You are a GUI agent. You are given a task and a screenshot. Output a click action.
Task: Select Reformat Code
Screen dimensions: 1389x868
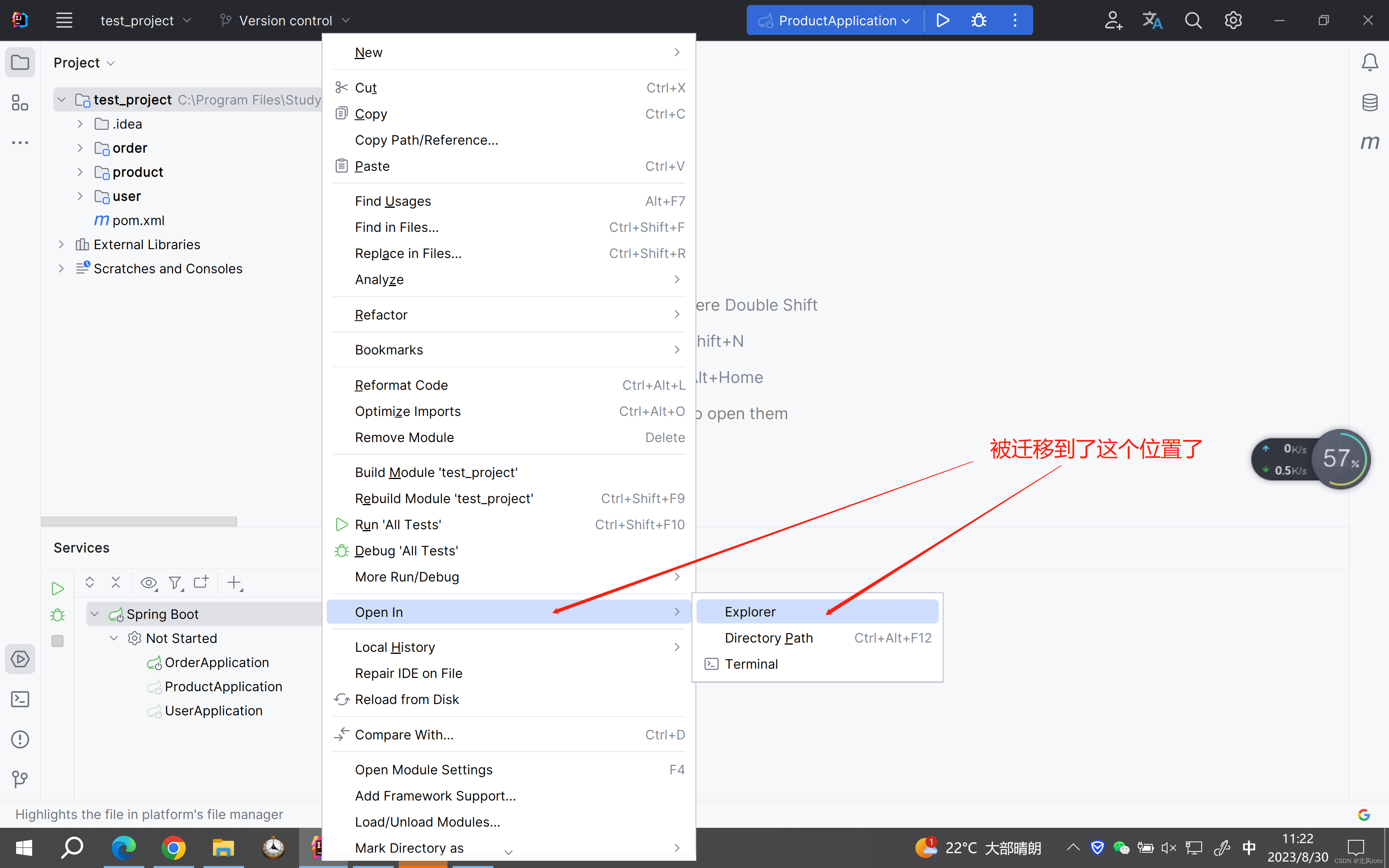pyautogui.click(x=509, y=385)
